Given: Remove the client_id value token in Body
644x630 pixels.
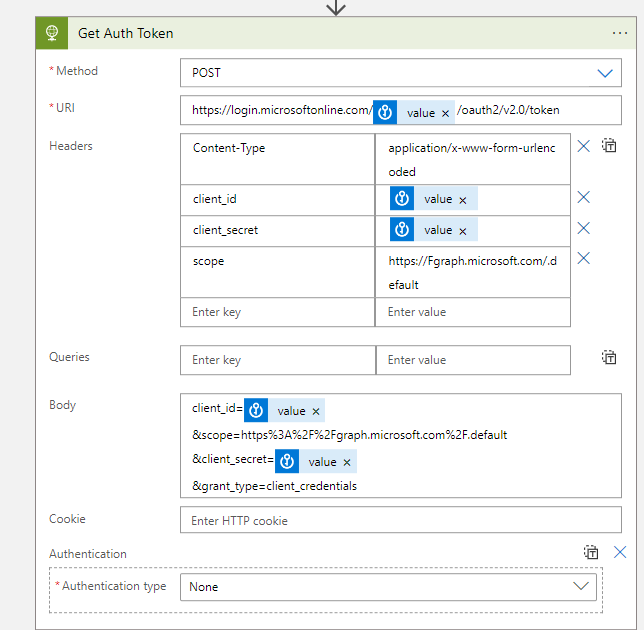Looking at the screenshot, I should pyautogui.click(x=315, y=412).
